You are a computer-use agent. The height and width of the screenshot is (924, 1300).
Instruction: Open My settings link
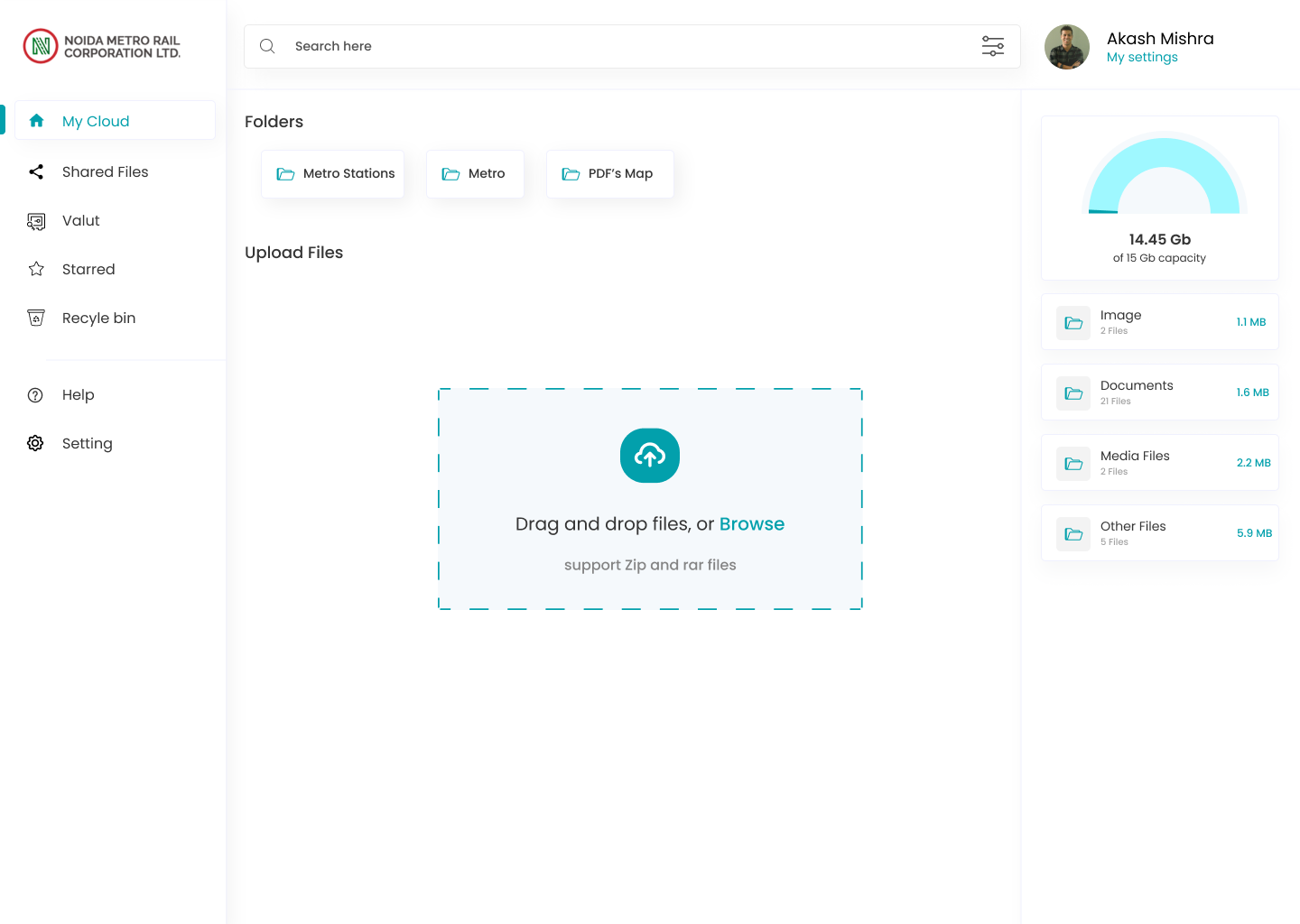coord(1142,57)
